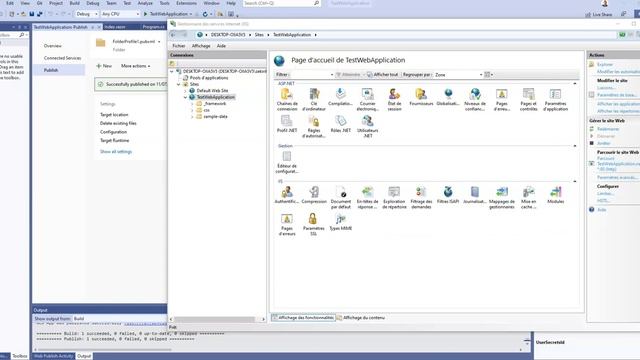Open Compilation .NET feature icon
The width and height of the screenshot is (640, 360).
tap(340, 97)
